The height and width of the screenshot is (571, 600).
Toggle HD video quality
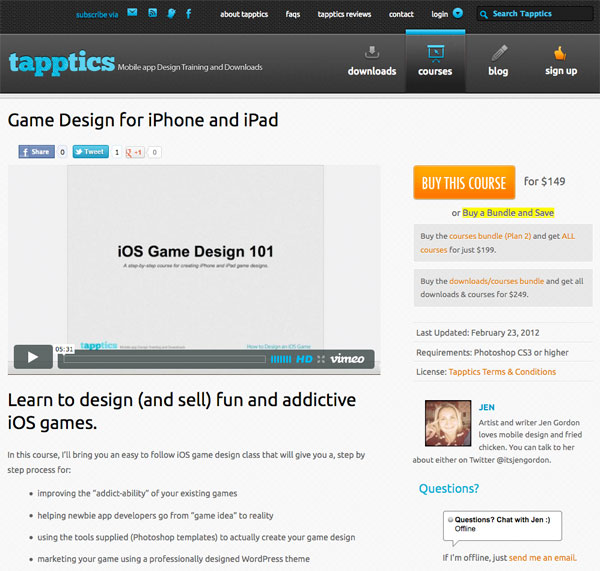coord(304,359)
